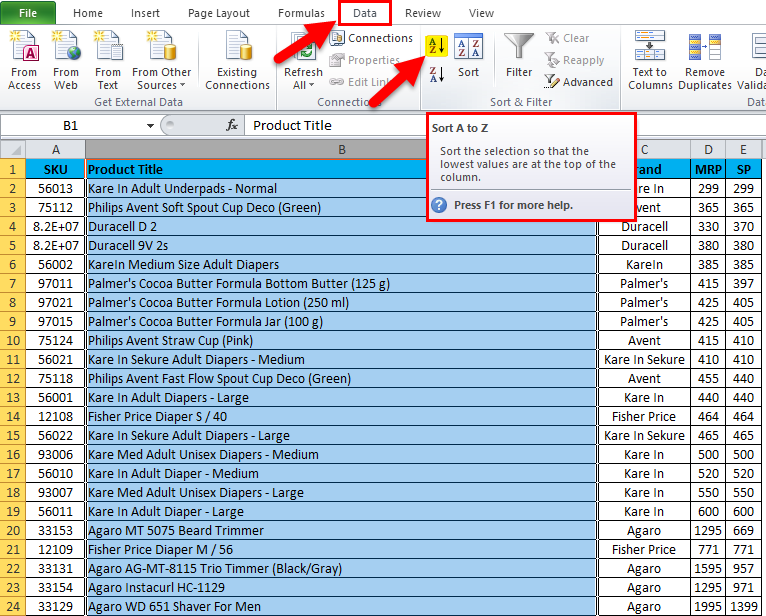Image resolution: width=766 pixels, height=616 pixels.
Task: Expand the Refresh All dropdown arrow
Action: pyautogui.click(x=311, y=85)
